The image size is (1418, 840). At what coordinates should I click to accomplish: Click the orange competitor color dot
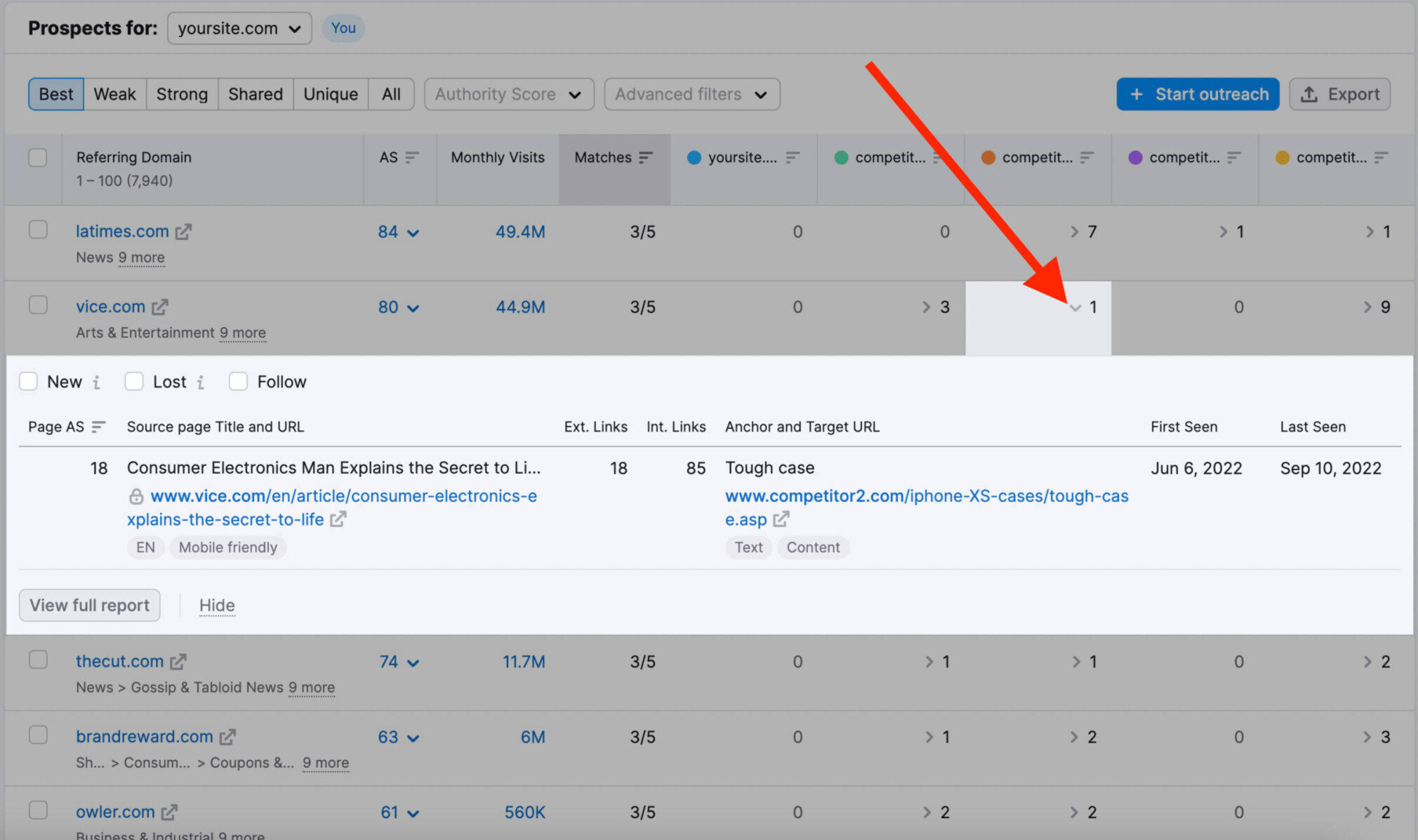coord(988,157)
